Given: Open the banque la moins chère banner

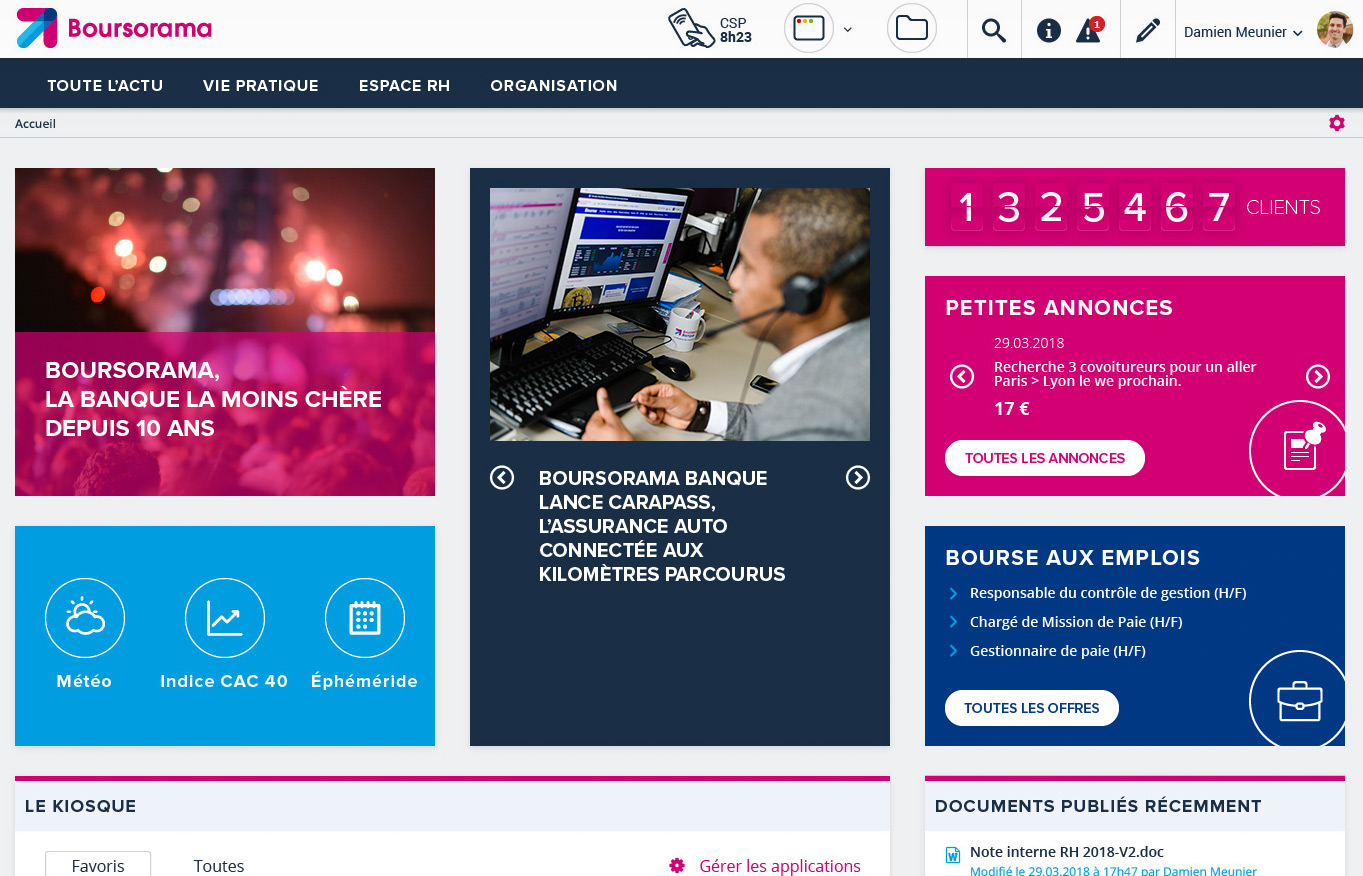Looking at the screenshot, I should pos(225,332).
